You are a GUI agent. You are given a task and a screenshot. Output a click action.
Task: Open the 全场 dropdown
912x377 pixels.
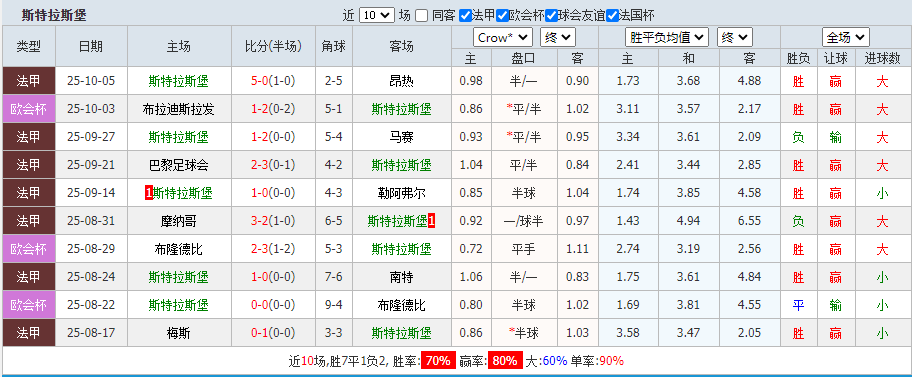click(846, 38)
